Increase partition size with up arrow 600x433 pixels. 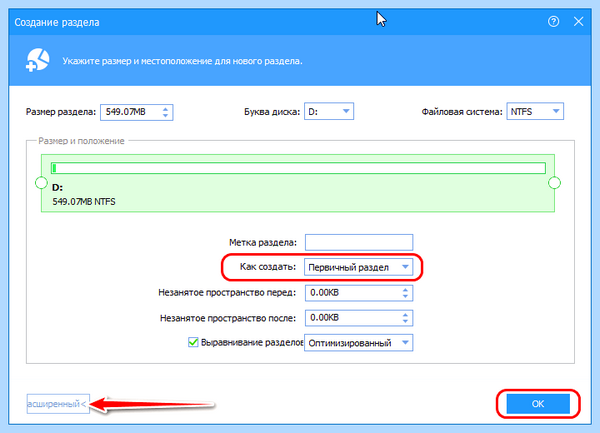click(x=165, y=109)
